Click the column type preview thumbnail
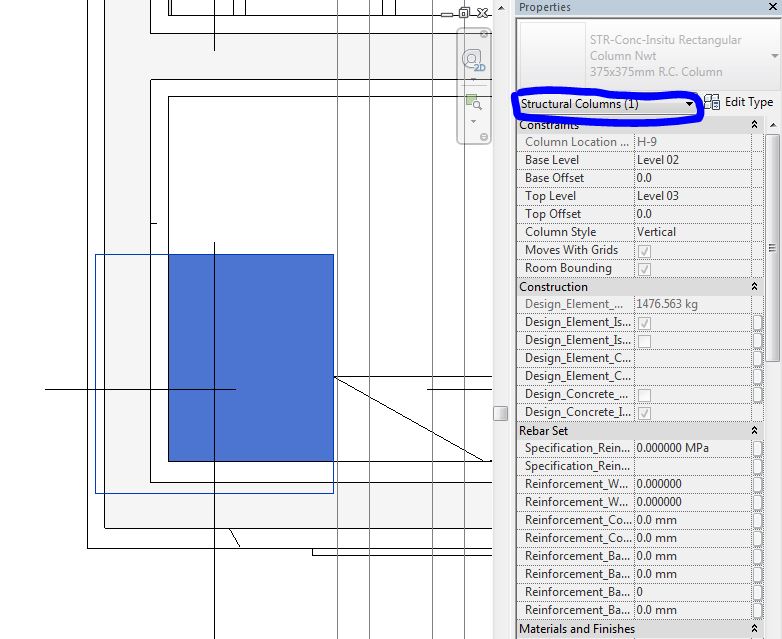 coord(552,55)
